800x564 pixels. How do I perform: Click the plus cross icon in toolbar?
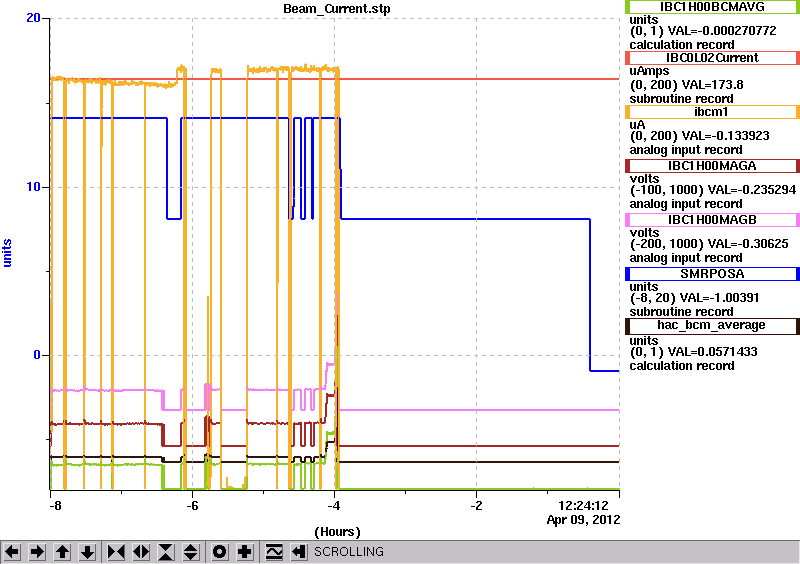point(245,552)
